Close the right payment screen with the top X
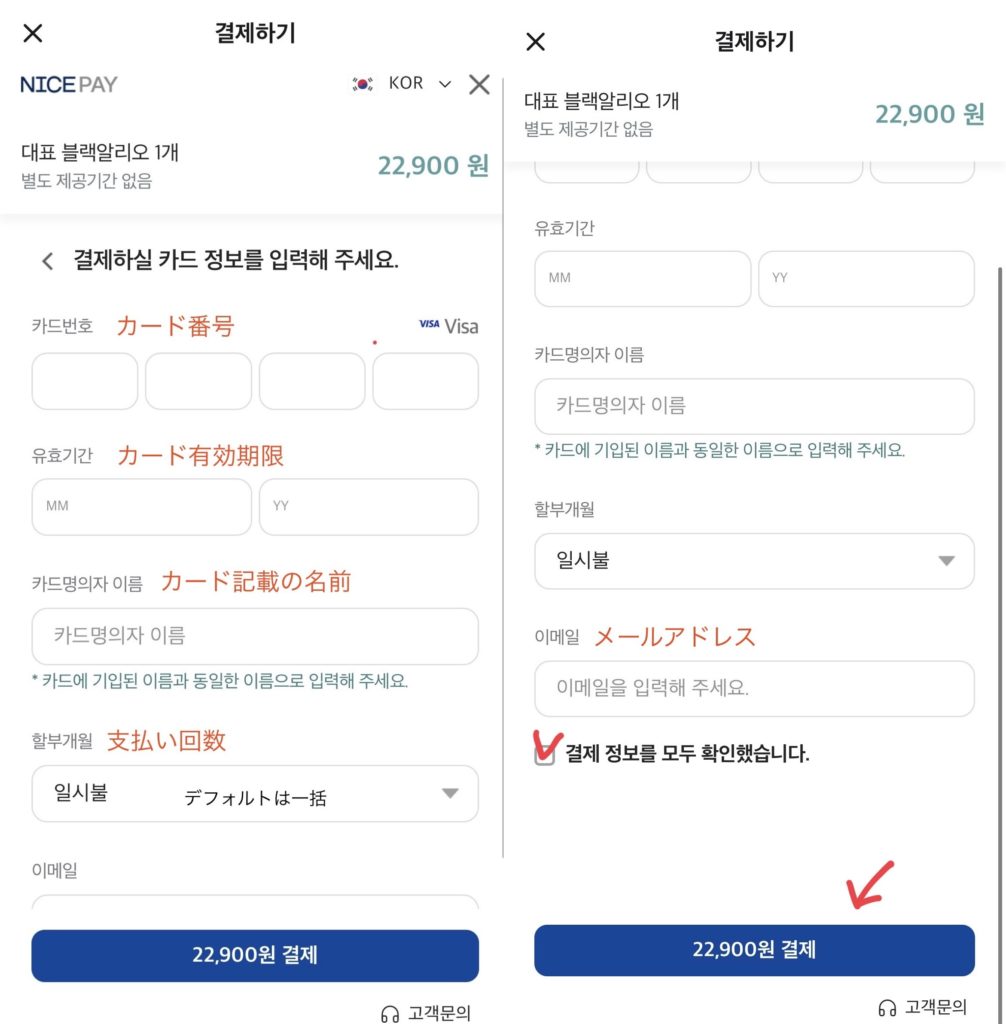1006x1024 pixels. coord(536,41)
